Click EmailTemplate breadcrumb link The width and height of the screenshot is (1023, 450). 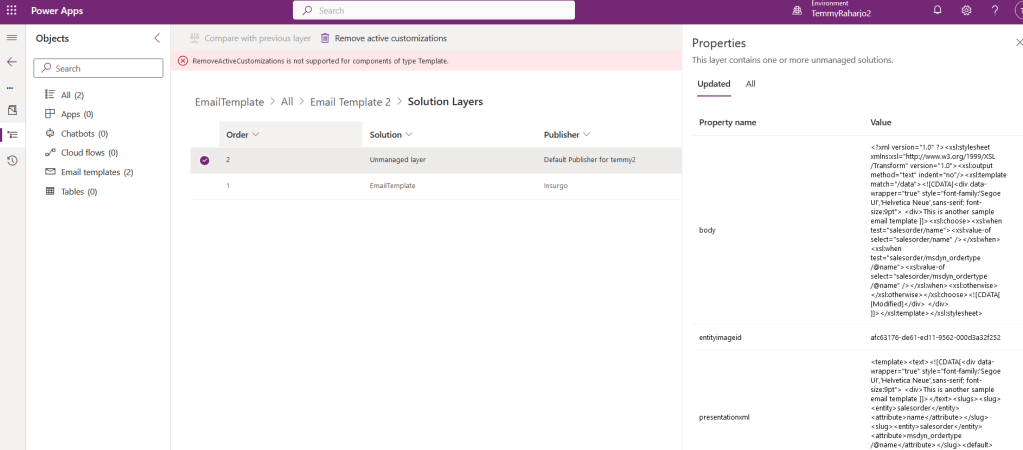pos(230,102)
